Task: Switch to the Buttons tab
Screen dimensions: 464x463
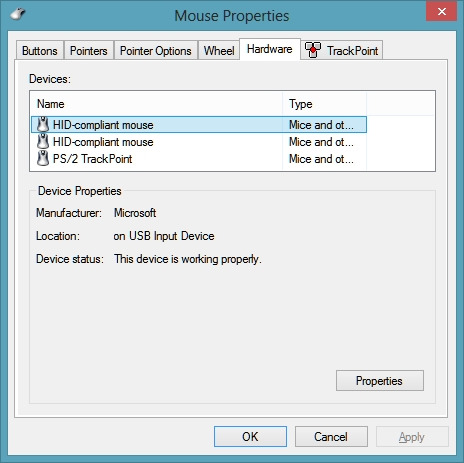Action: point(40,51)
